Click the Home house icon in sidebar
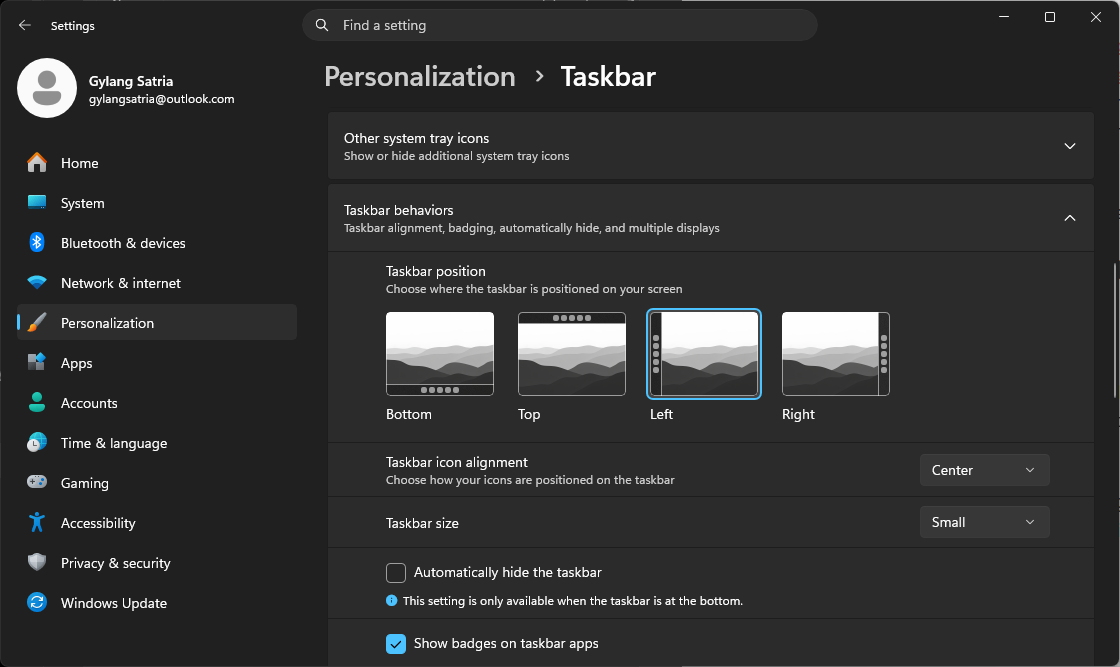The image size is (1120, 667). 36,163
